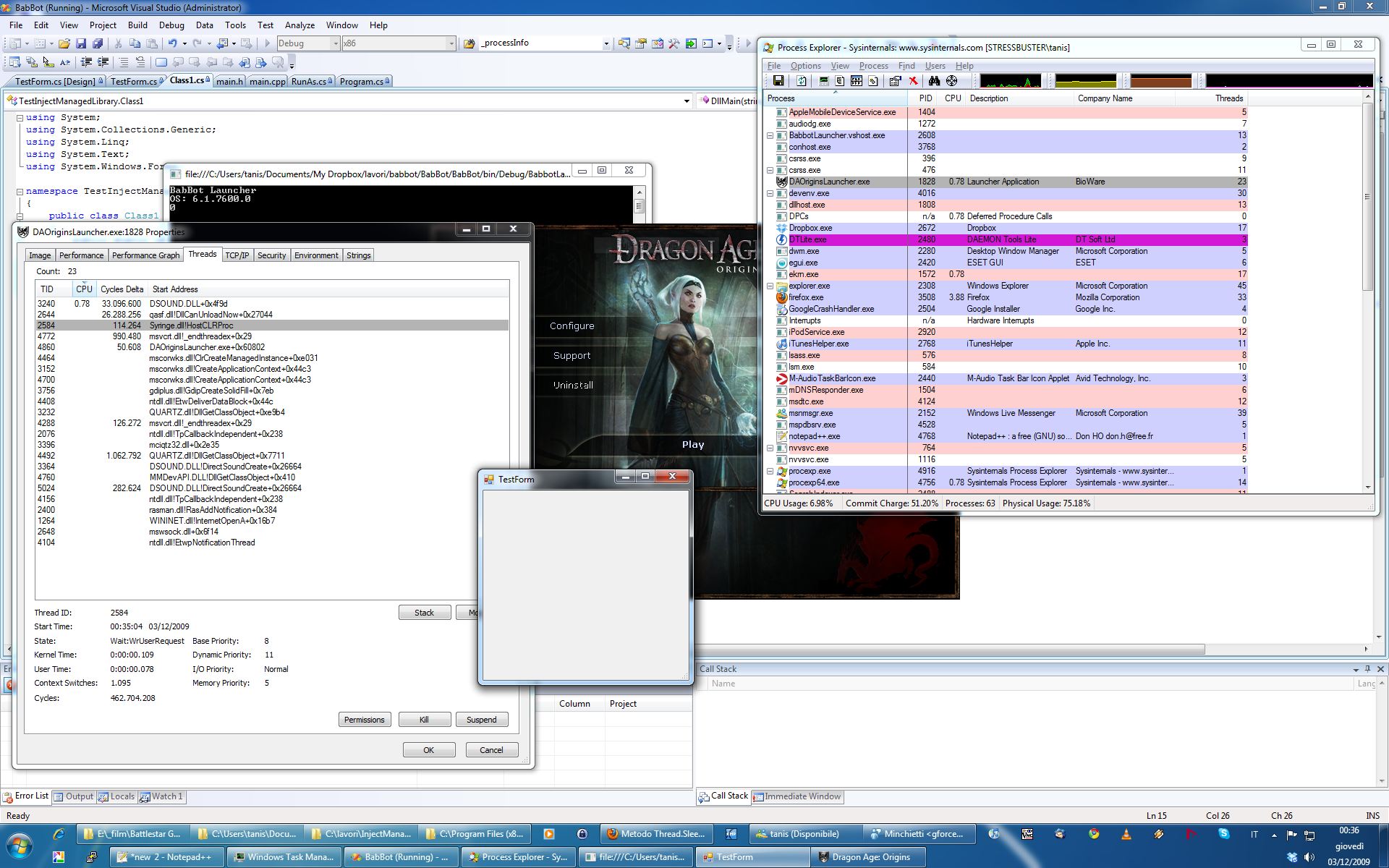This screenshot has width=1389, height=868.
Task: Click Toolbox icon in Visual Studio toolbar
Action: click(x=674, y=43)
